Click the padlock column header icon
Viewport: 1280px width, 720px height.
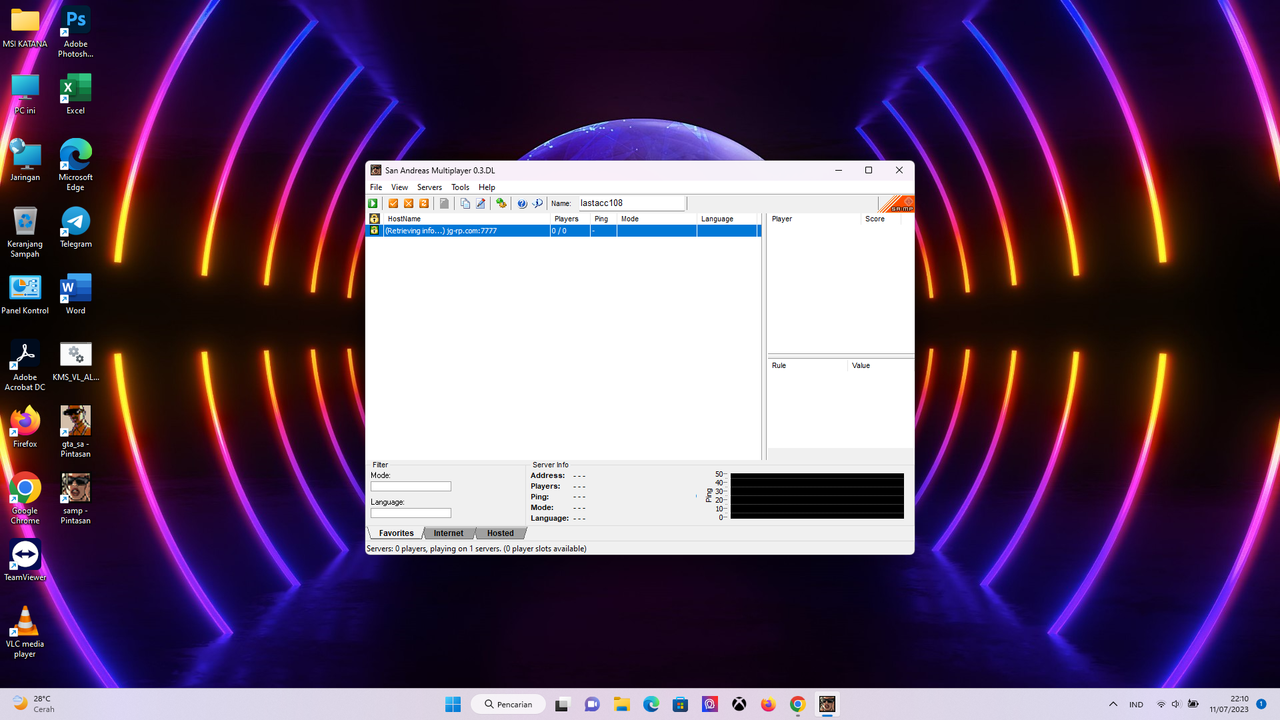pyautogui.click(x=374, y=218)
